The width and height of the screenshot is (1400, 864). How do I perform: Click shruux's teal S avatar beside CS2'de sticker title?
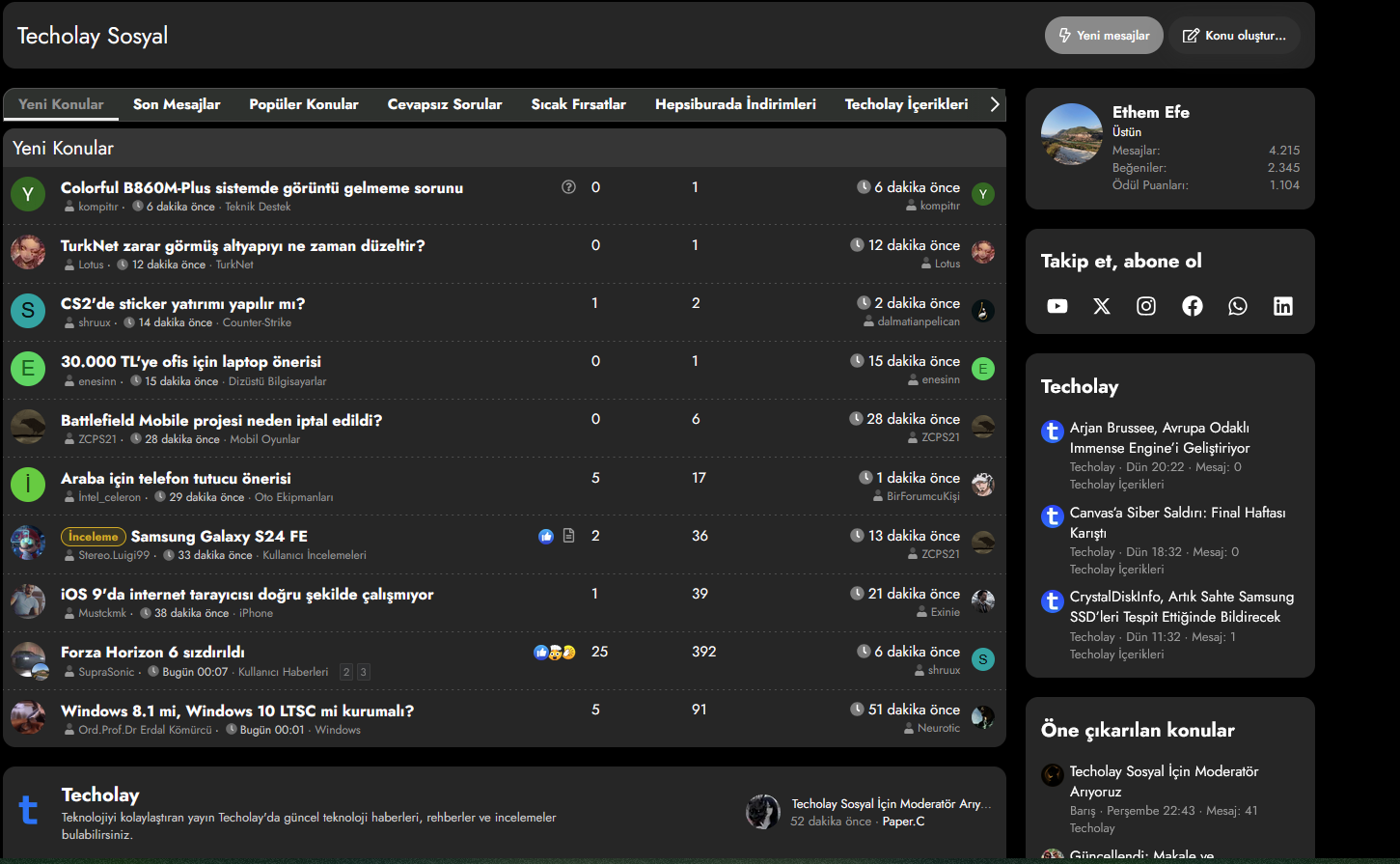28,310
